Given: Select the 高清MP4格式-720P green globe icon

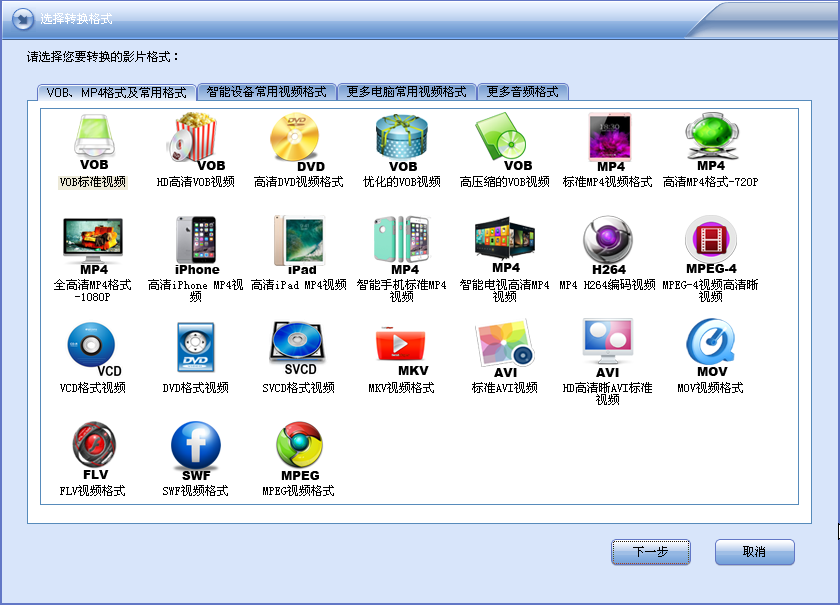Looking at the screenshot, I should coord(711,142).
